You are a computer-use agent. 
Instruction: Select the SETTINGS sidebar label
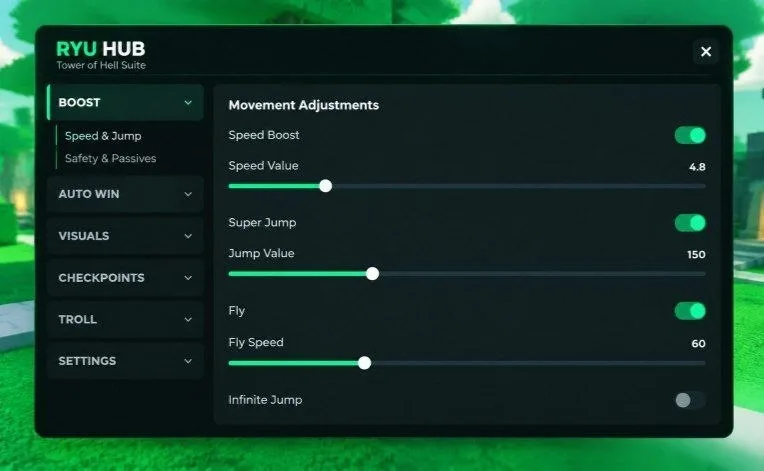pyautogui.click(x=87, y=361)
